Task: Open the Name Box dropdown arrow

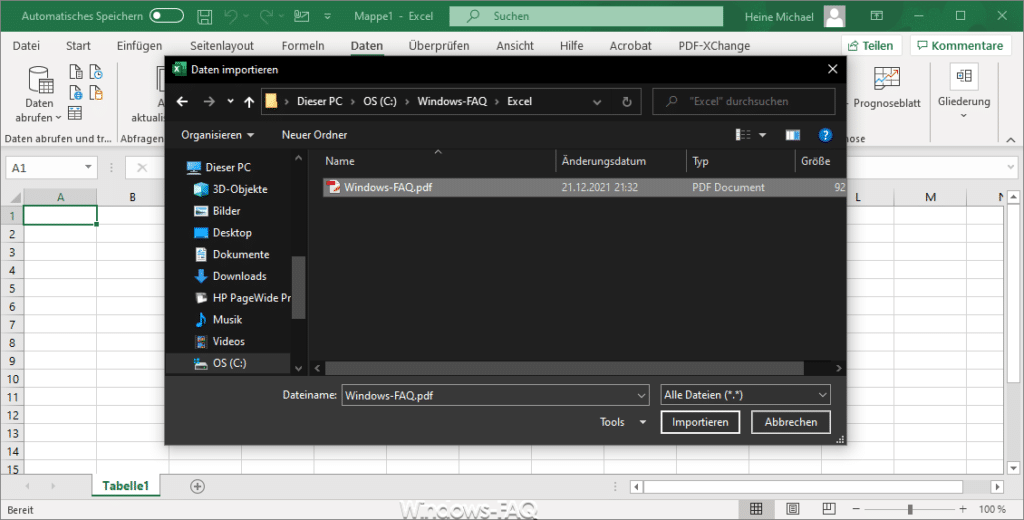Action: point(88,168)
